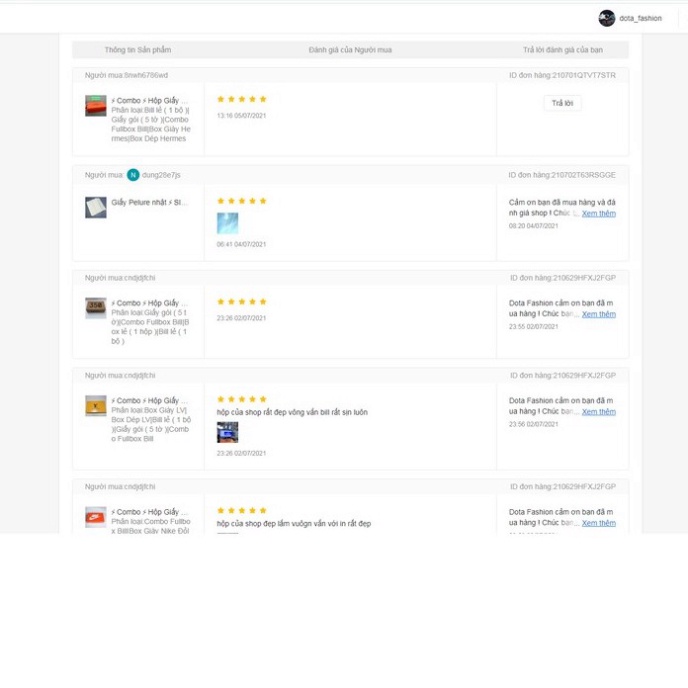Click the five-star rating dated 13:16 05/07/2021
The height and width of the screenshot is (688, 688).
tap(241, 100)
